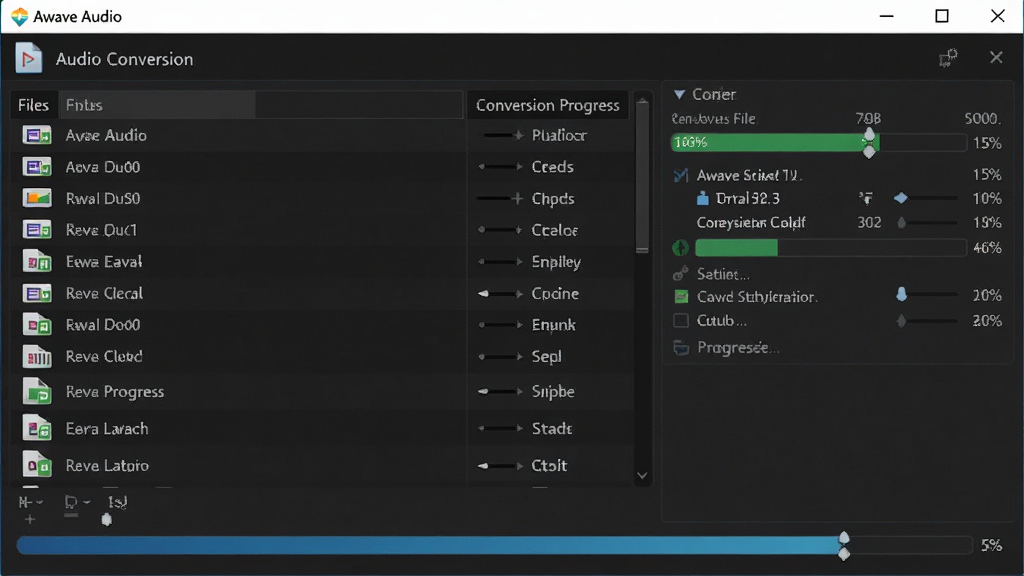This screenshot has width=1024, height=576.
Task: Click the Cealoe progress entry
Action: point(554,230)
